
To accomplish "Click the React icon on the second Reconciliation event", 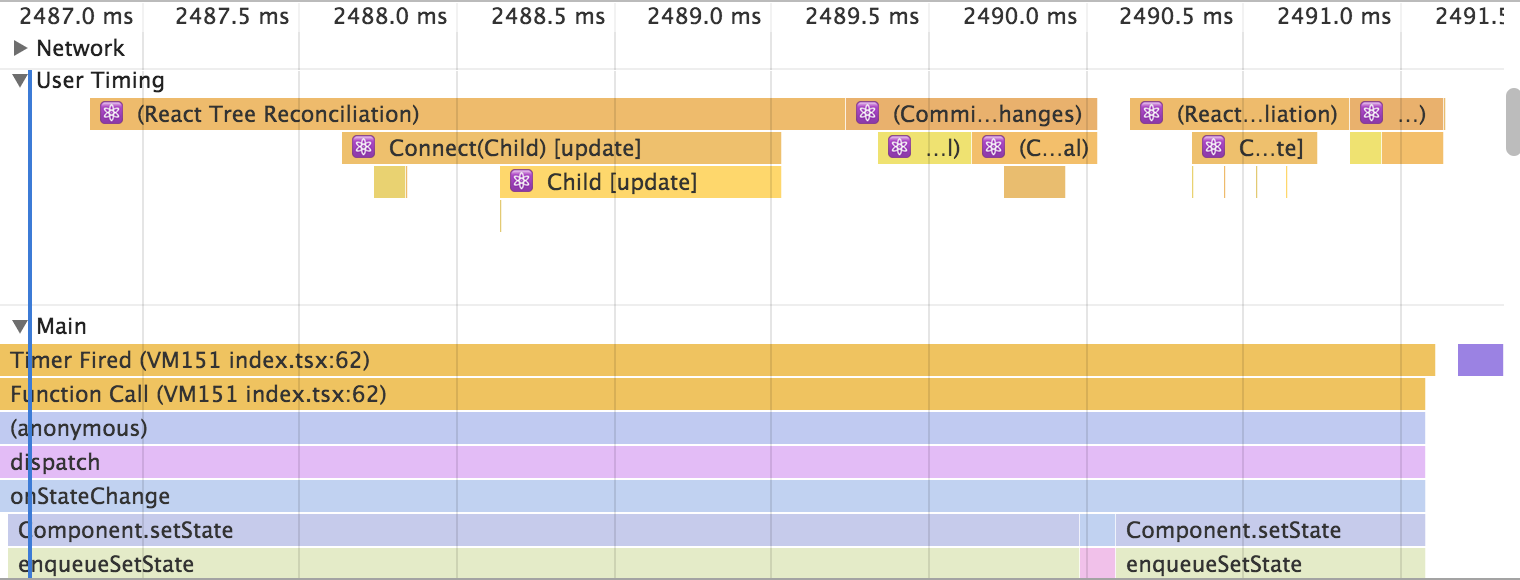I will pyautogui.click(x=1150, y=113).
